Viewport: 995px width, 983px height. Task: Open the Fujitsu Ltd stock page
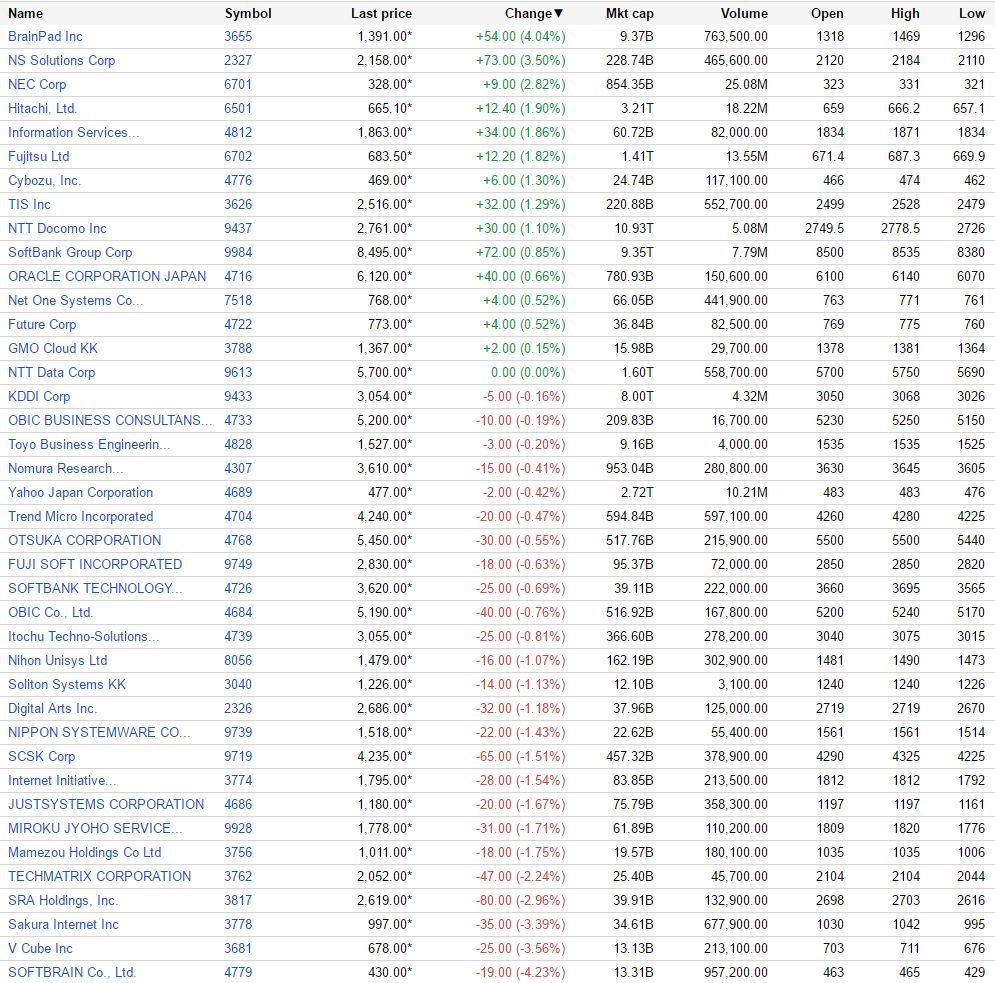[x=39, y=157]
